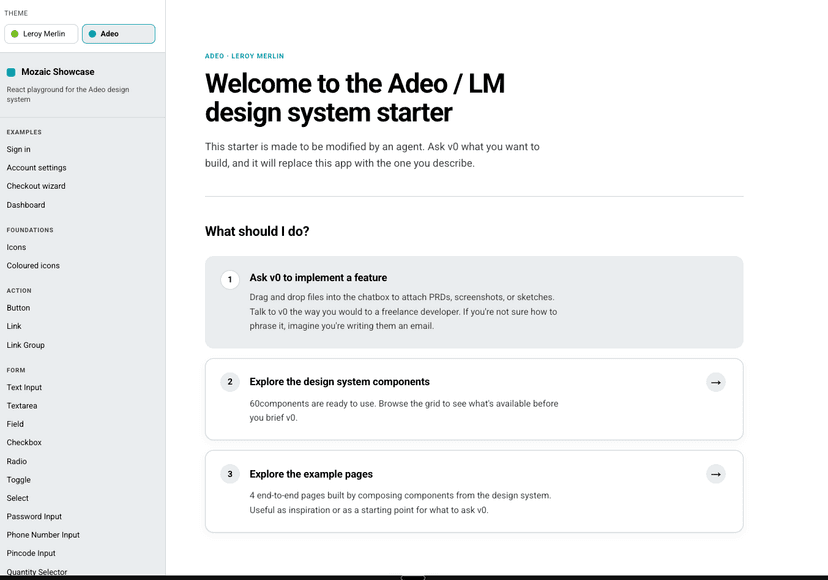
Task: Click arrow icon on Explore the example pages
Action: 716,474
